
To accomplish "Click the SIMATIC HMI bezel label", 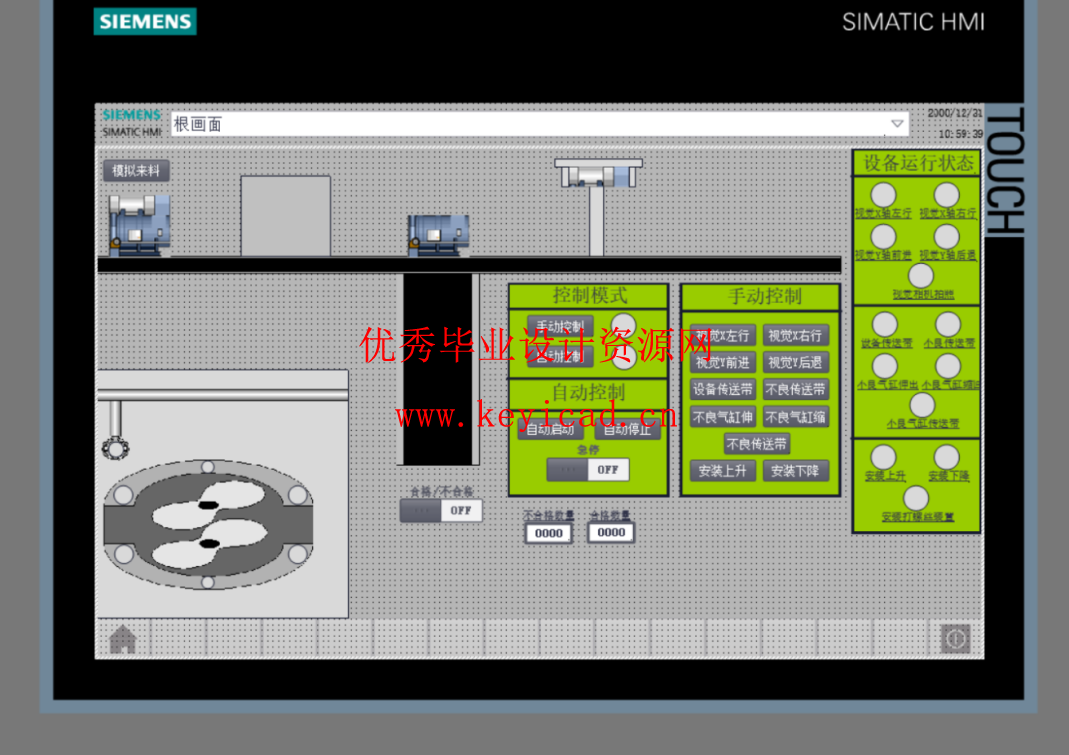I will [x=913, y=22].
